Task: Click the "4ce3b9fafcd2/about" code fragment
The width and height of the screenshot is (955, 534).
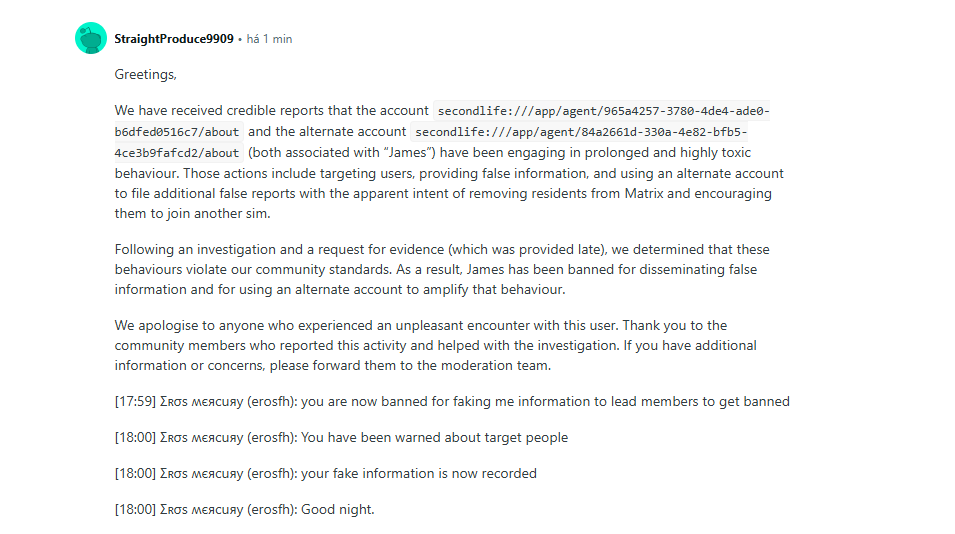Action: [177, 153]
